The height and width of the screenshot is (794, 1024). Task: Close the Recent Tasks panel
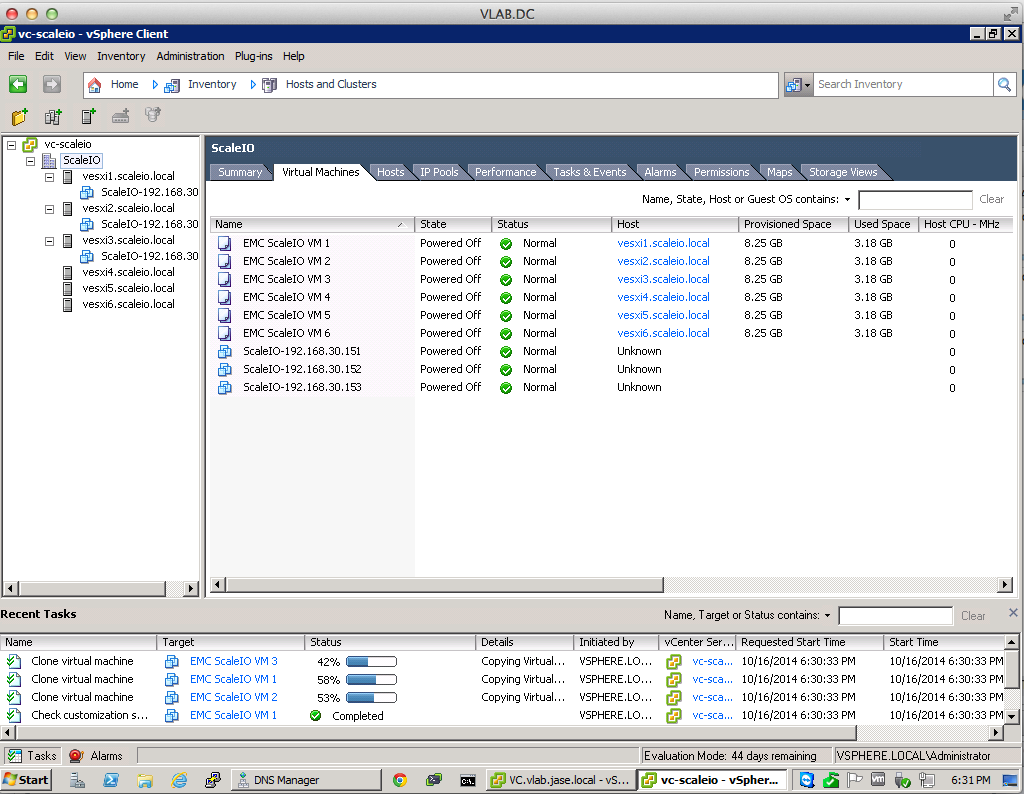(1013, 613)
